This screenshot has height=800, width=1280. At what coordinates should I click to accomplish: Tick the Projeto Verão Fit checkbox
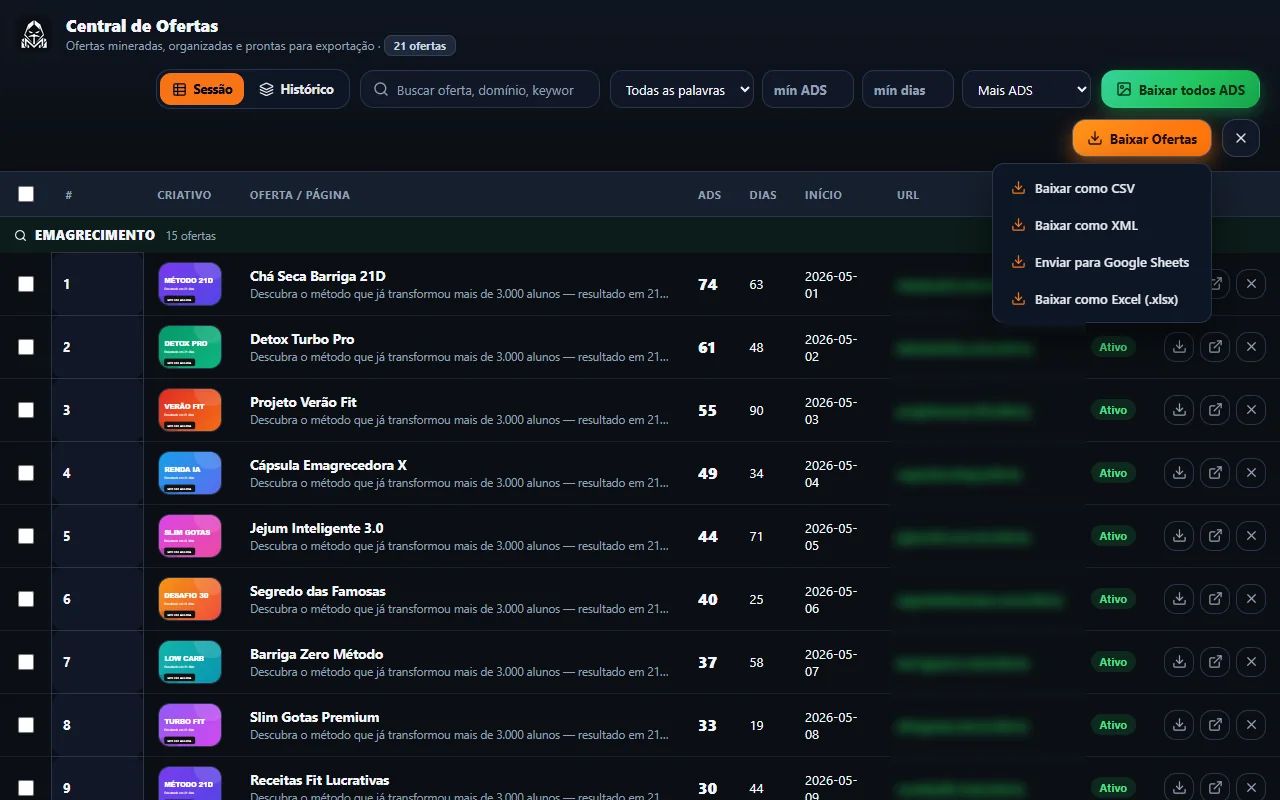[x=26, y=410]
